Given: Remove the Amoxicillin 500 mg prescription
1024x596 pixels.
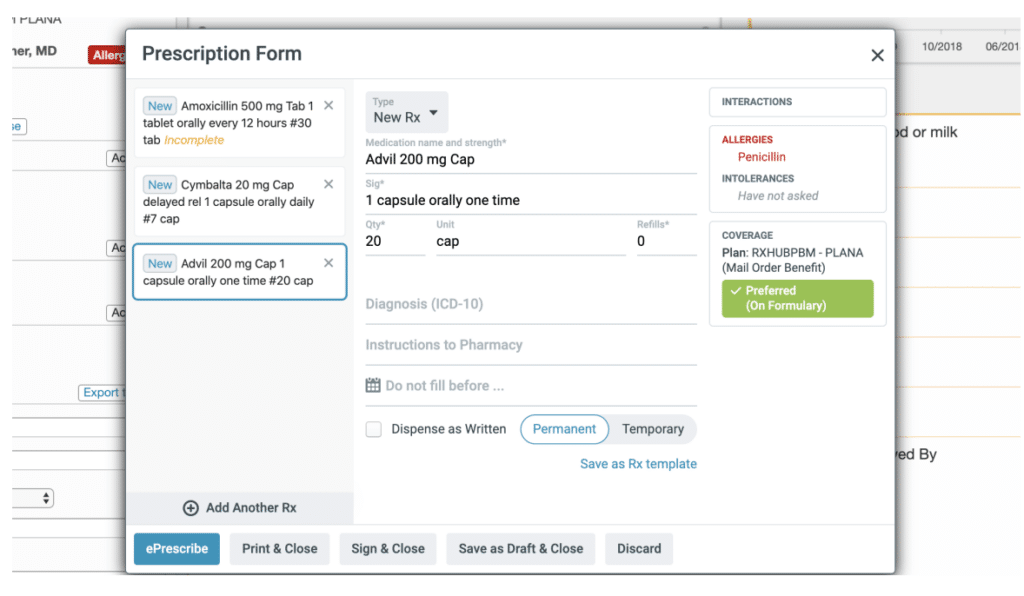Looking at the screenshot, I should coord(328,105).
